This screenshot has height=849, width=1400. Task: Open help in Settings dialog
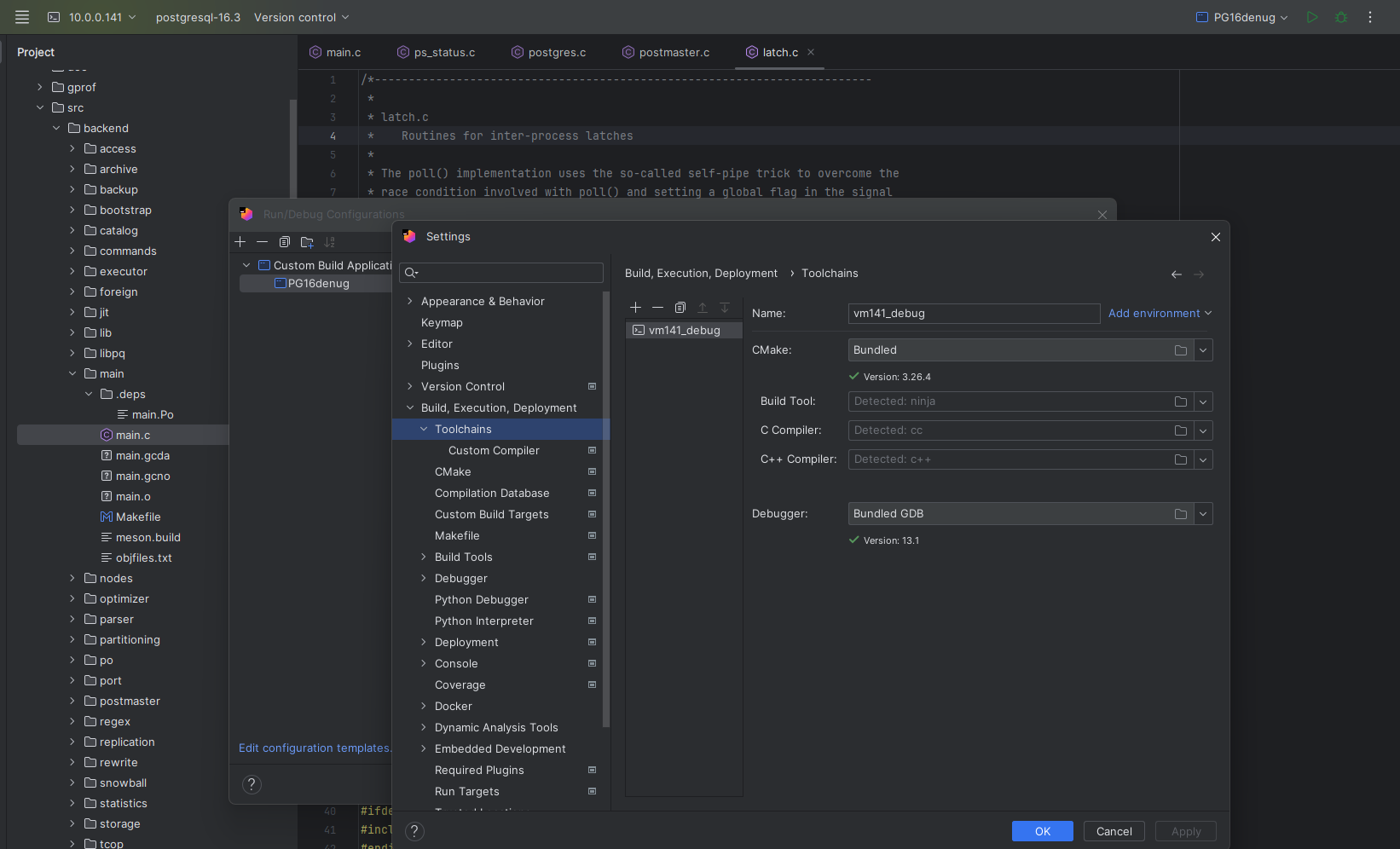(414, 831)
